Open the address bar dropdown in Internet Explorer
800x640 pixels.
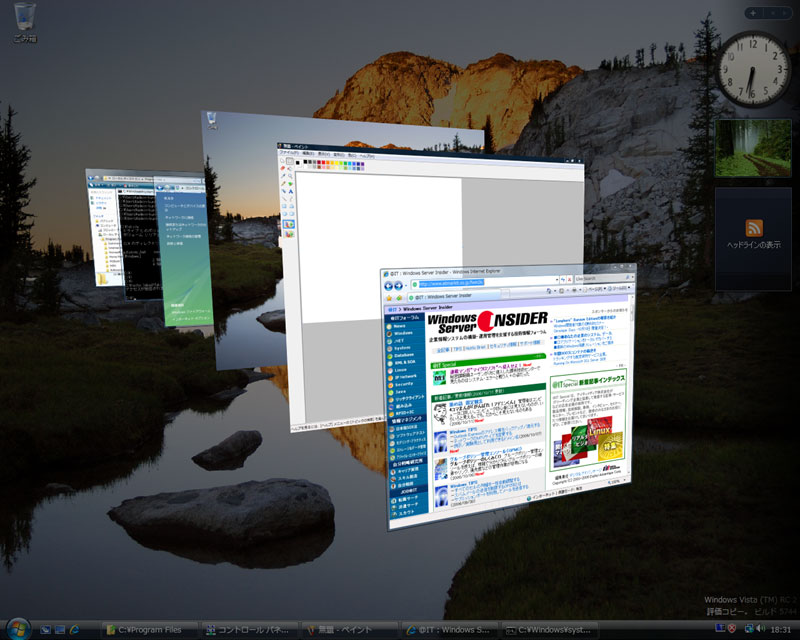tap(557, 280)
